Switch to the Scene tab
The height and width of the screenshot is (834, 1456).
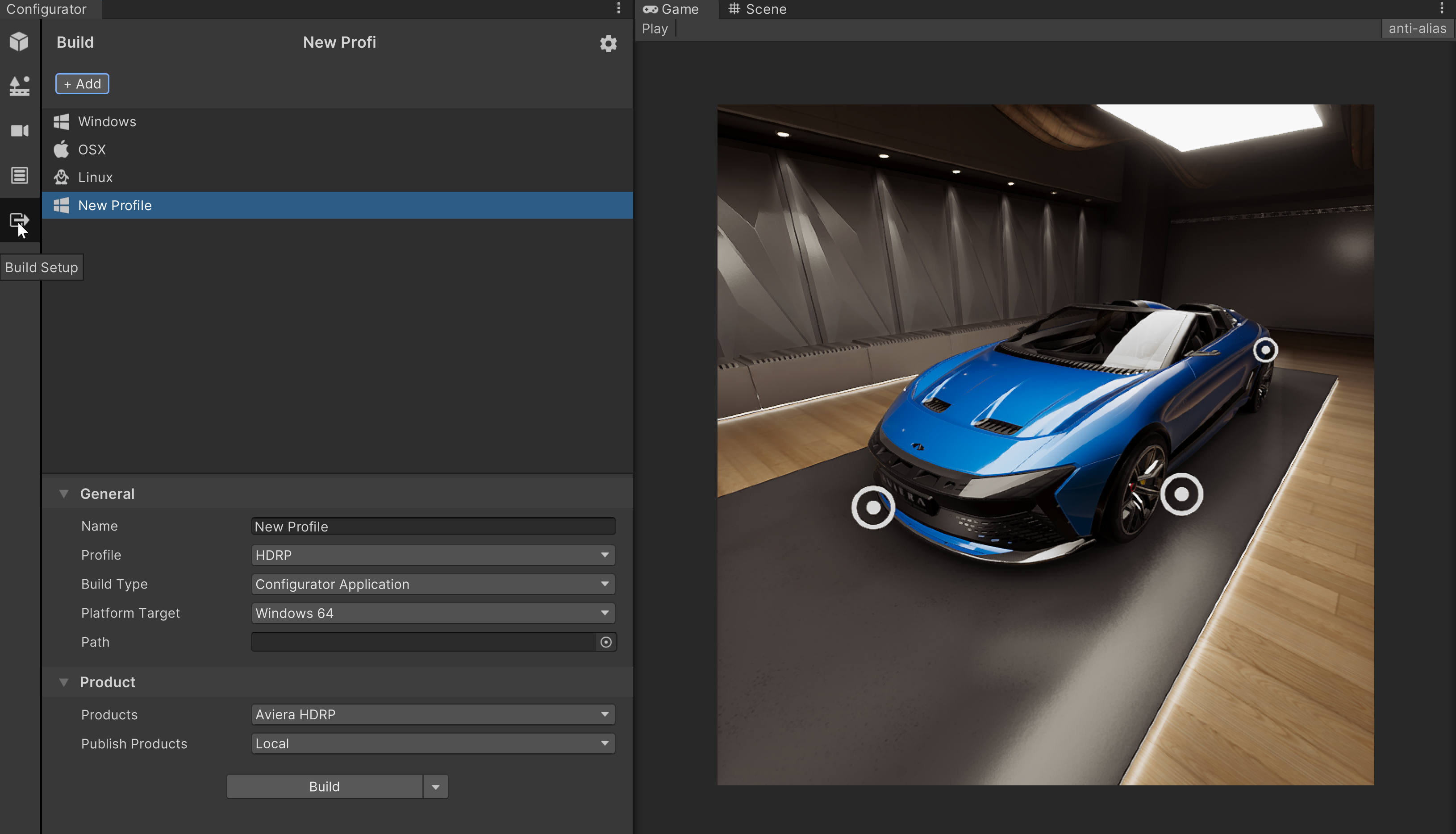click(x=758, y=9)
